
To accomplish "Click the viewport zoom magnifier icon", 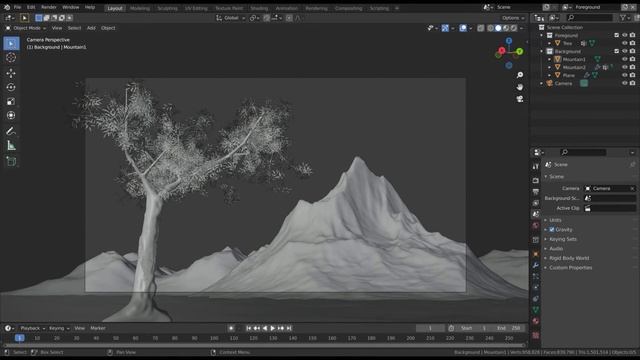I will 520,75.
